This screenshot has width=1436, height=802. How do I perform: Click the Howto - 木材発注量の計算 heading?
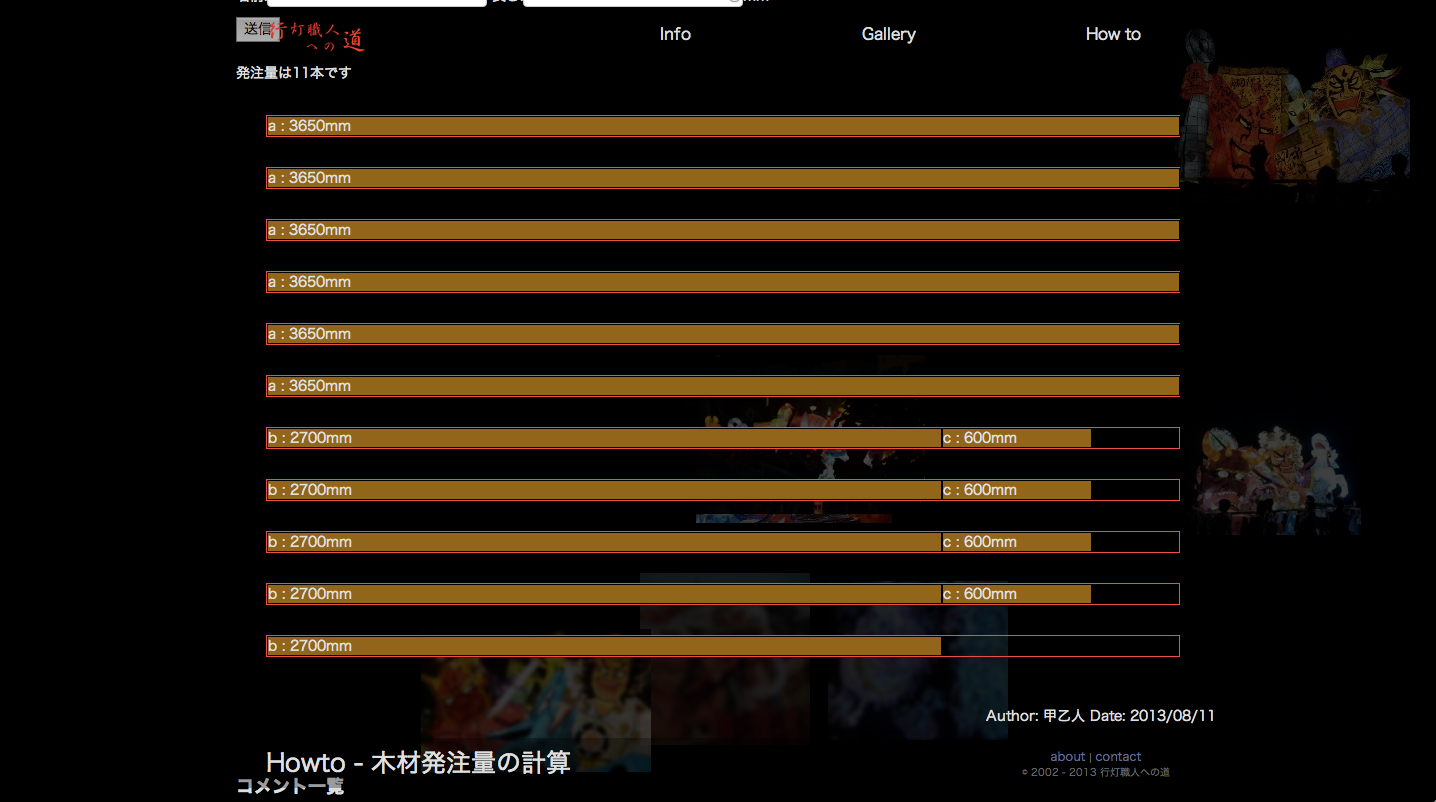click(418, 762)
